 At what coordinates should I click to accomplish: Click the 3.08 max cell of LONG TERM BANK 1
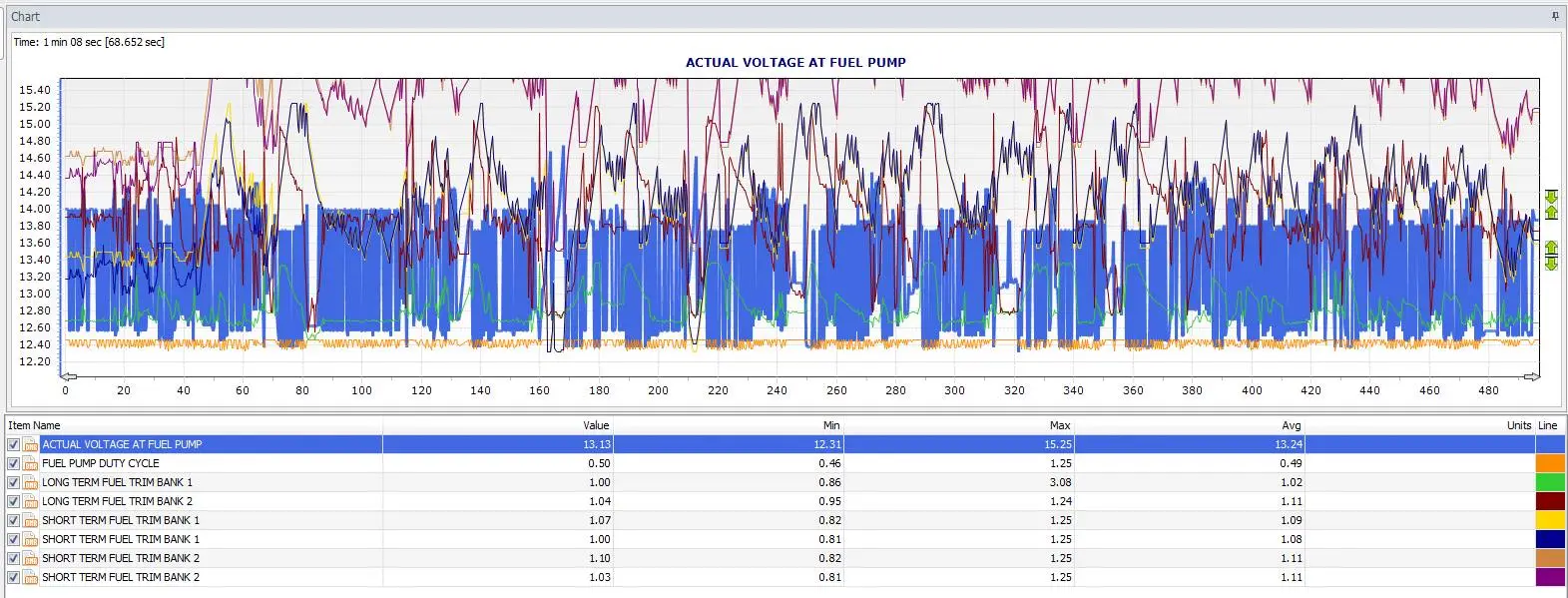tap(1061, 483)
